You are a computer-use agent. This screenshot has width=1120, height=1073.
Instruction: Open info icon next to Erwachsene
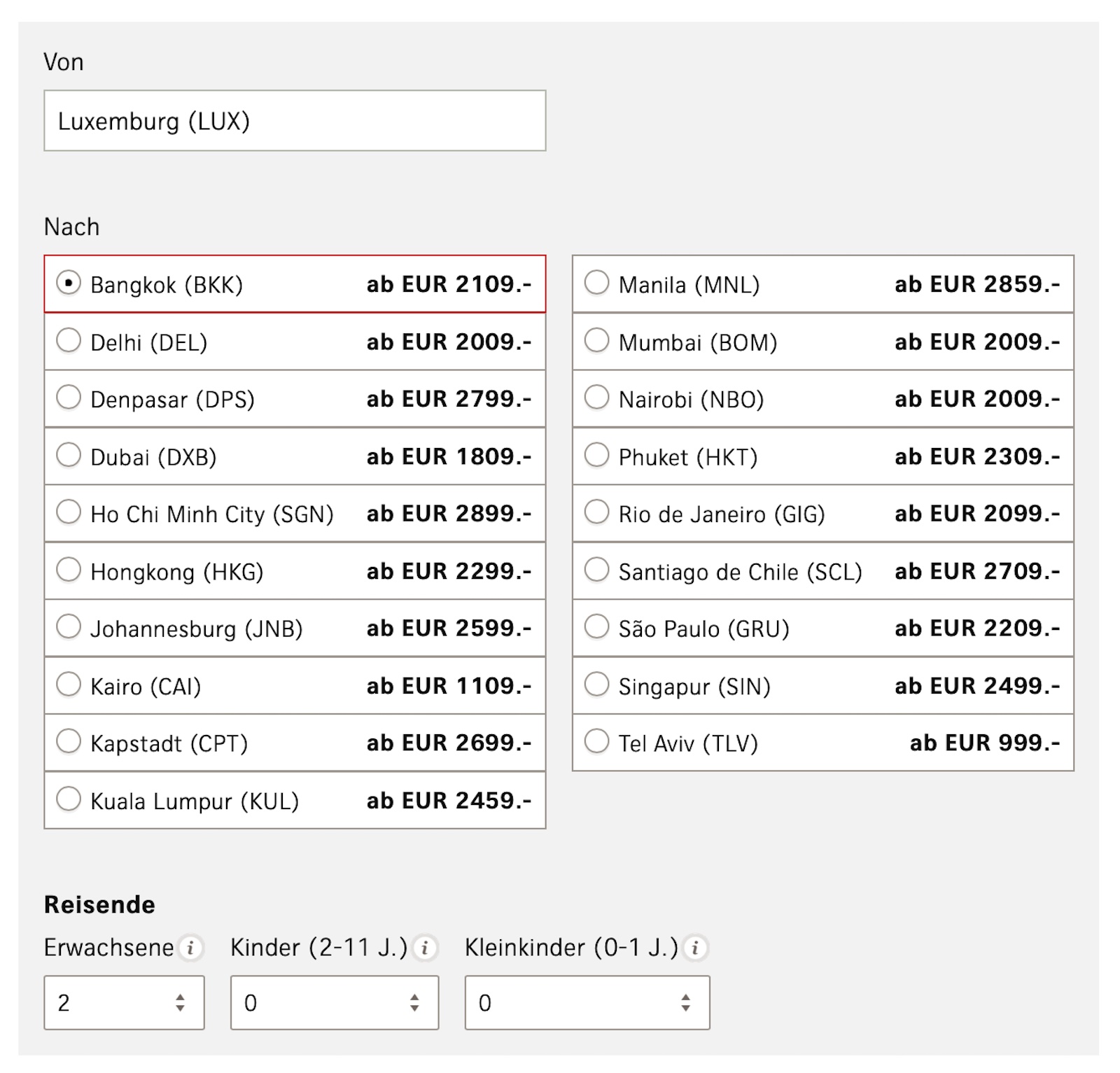point(190,948)
